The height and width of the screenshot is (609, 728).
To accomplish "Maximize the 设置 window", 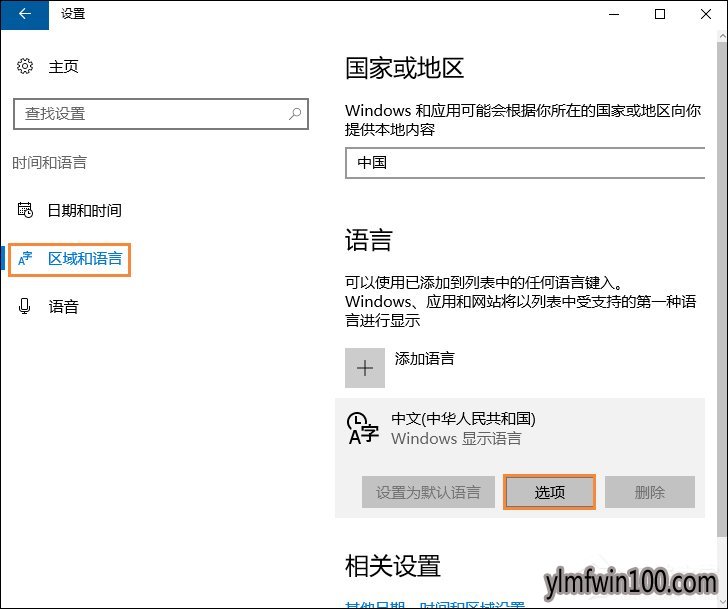I will point(660,14).
